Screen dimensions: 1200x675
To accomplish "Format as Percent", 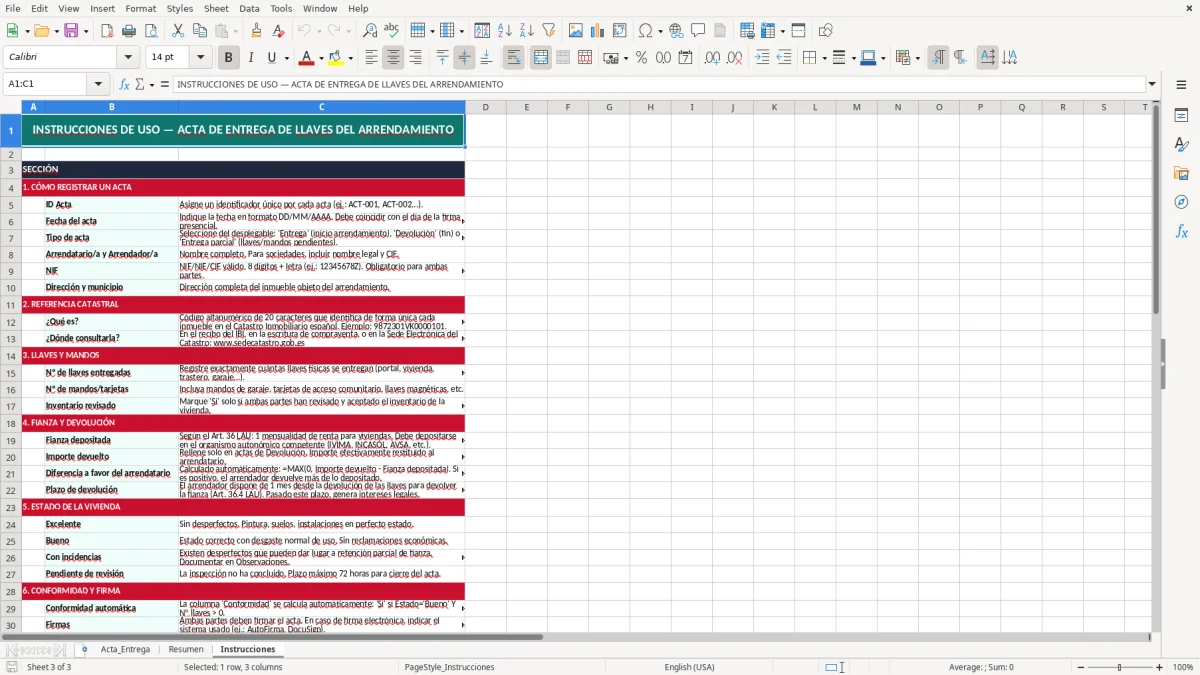I will click(641, 58).
